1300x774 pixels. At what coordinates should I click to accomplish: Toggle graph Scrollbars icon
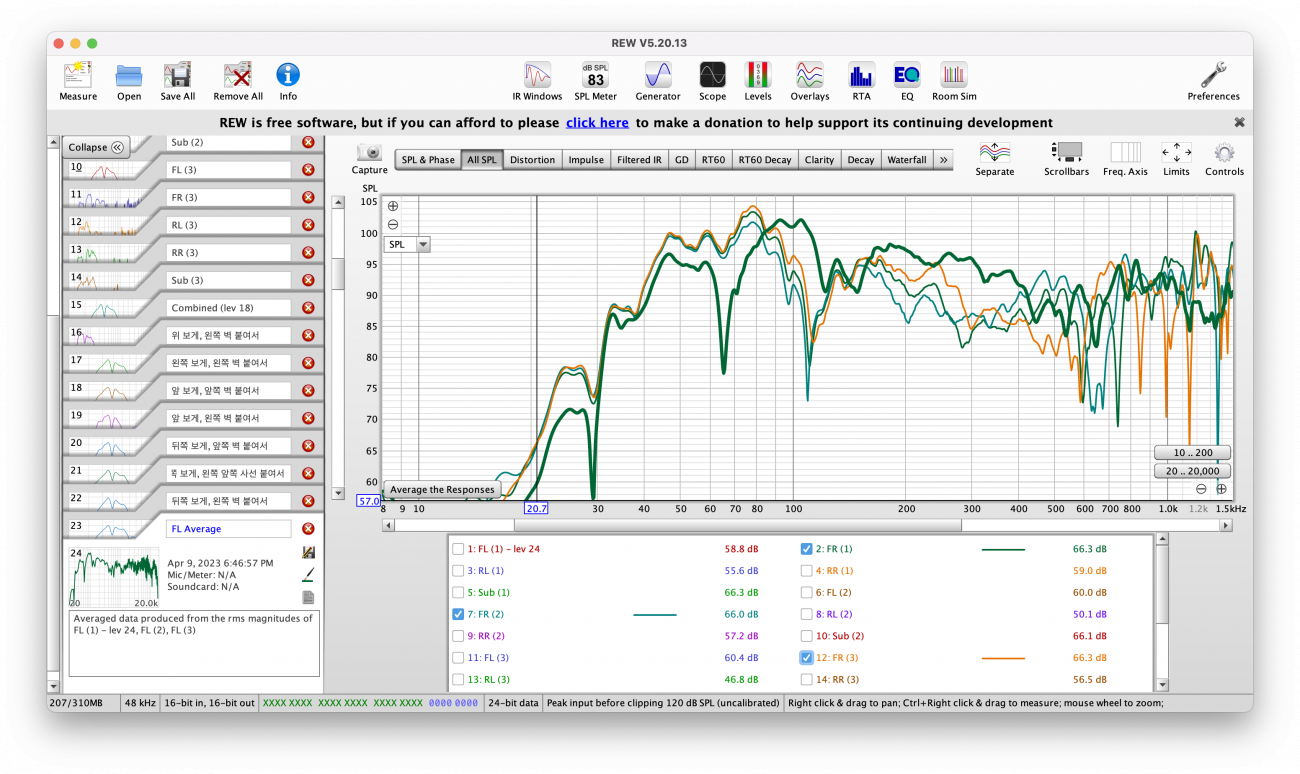[x=1067, y=152]
